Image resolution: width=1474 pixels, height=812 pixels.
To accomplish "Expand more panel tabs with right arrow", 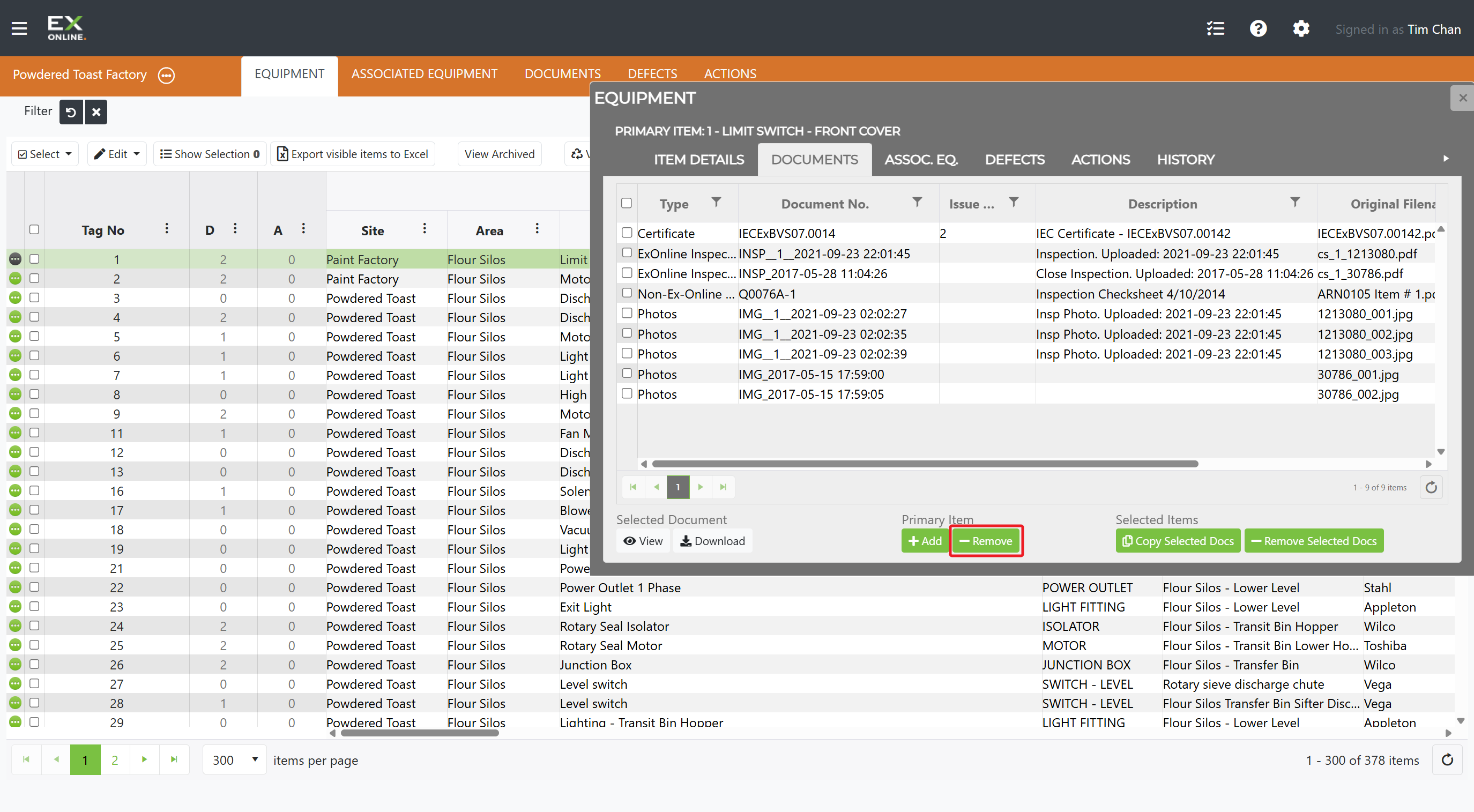I will pyautogui.click(x=1446, y=159).
